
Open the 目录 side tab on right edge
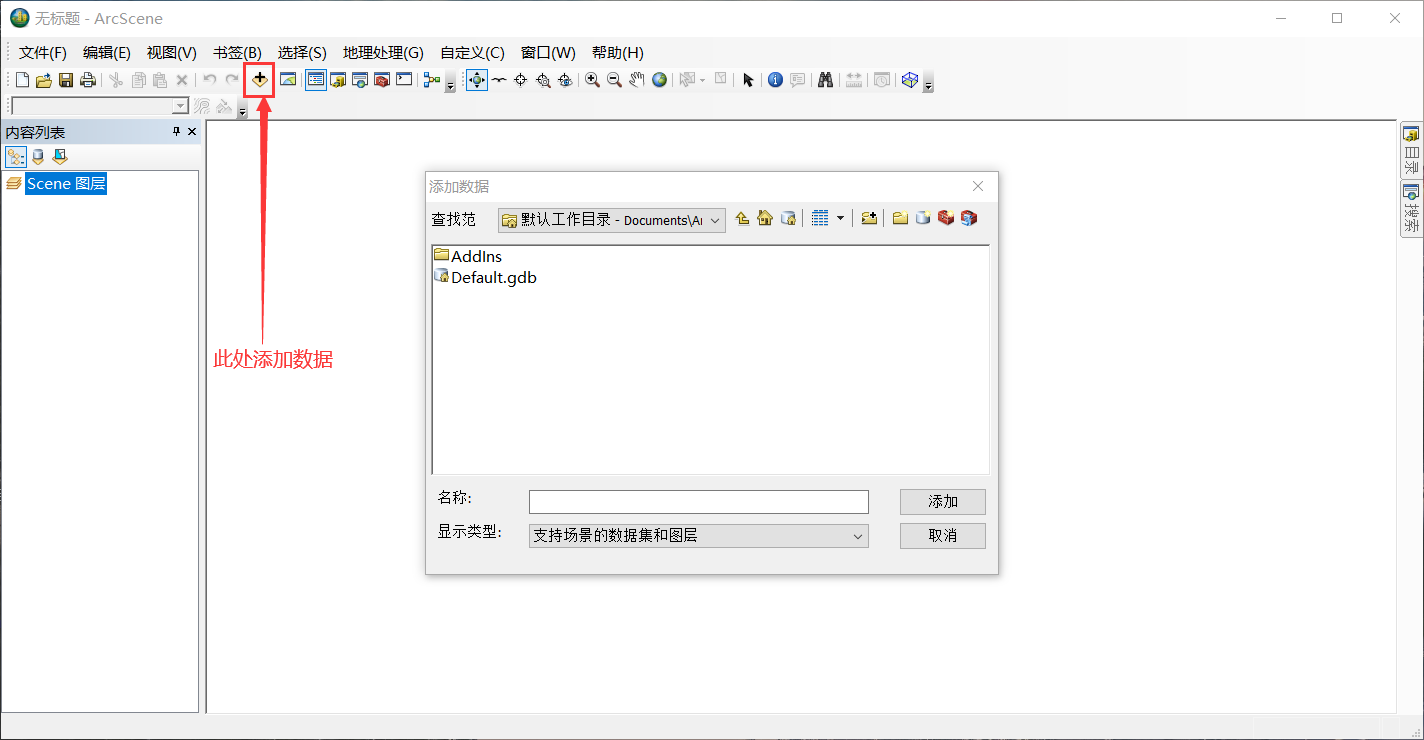(1411, 150)
